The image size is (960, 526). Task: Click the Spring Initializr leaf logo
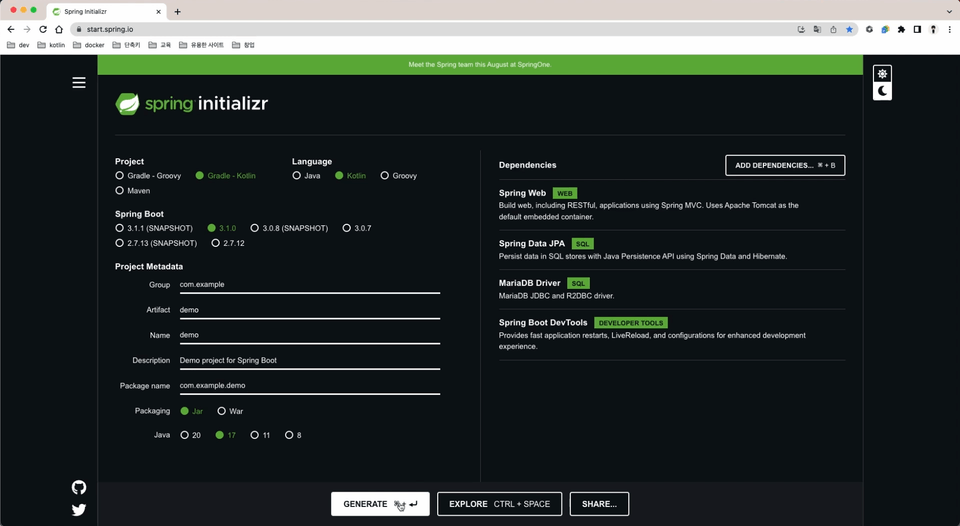click(x=127, y=103)
